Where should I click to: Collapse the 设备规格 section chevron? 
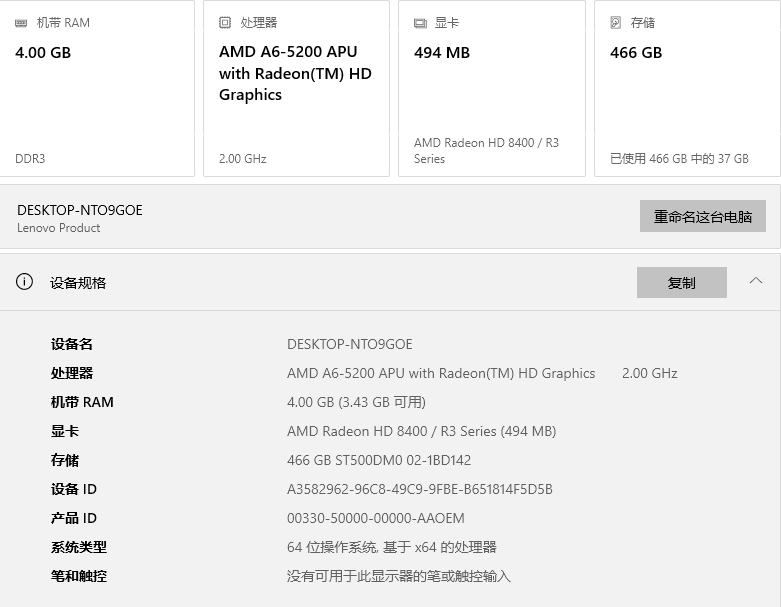click(x=756, y=280)
